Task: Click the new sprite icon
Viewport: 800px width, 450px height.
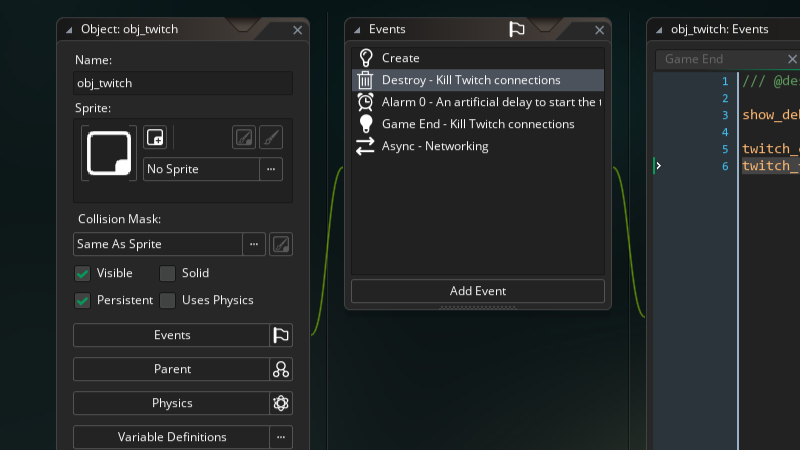Action: pyautogui.click(x=154, y=137)
